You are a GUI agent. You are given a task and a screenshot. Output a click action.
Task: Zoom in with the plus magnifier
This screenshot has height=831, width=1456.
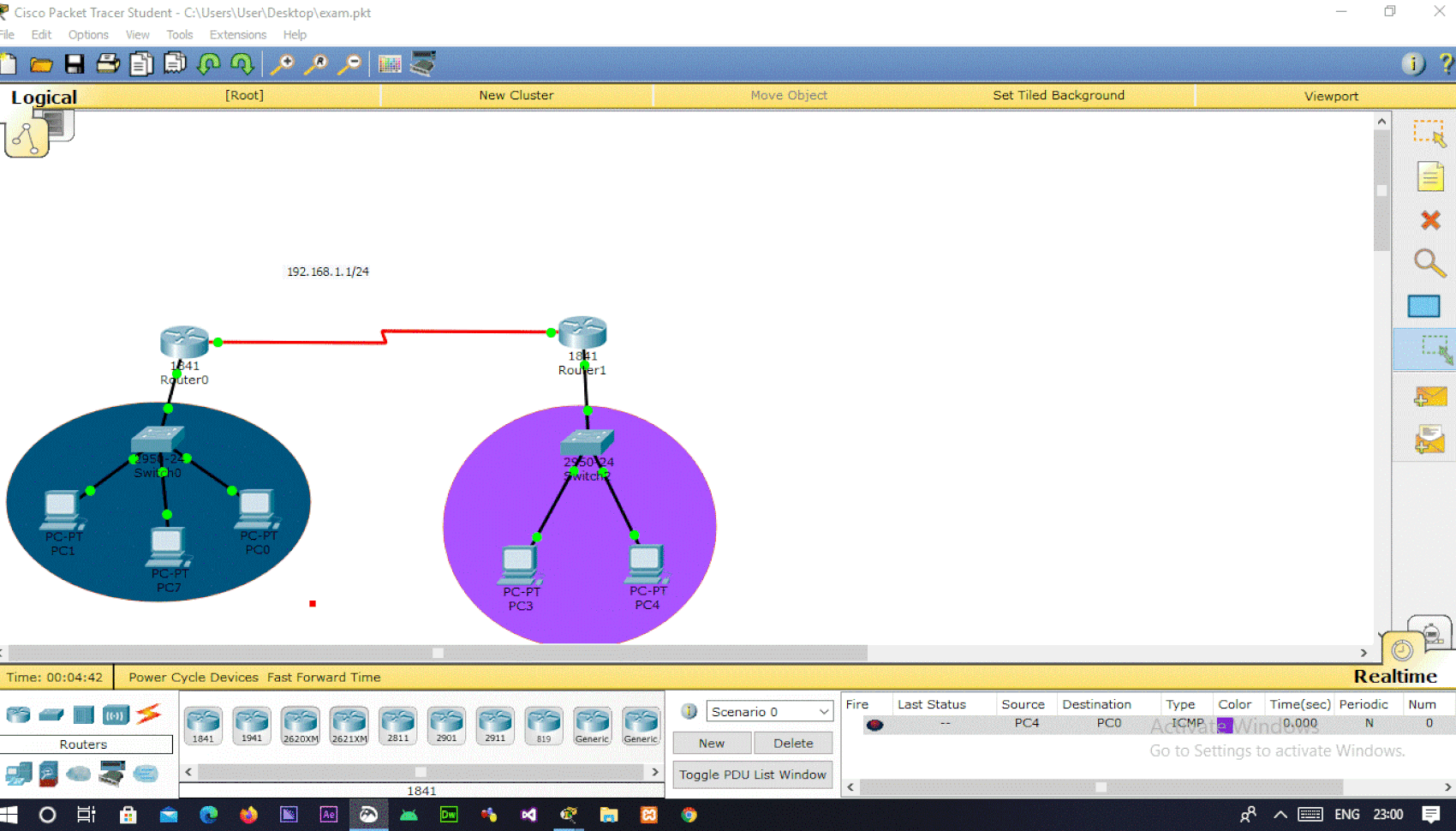pos(282,64)
